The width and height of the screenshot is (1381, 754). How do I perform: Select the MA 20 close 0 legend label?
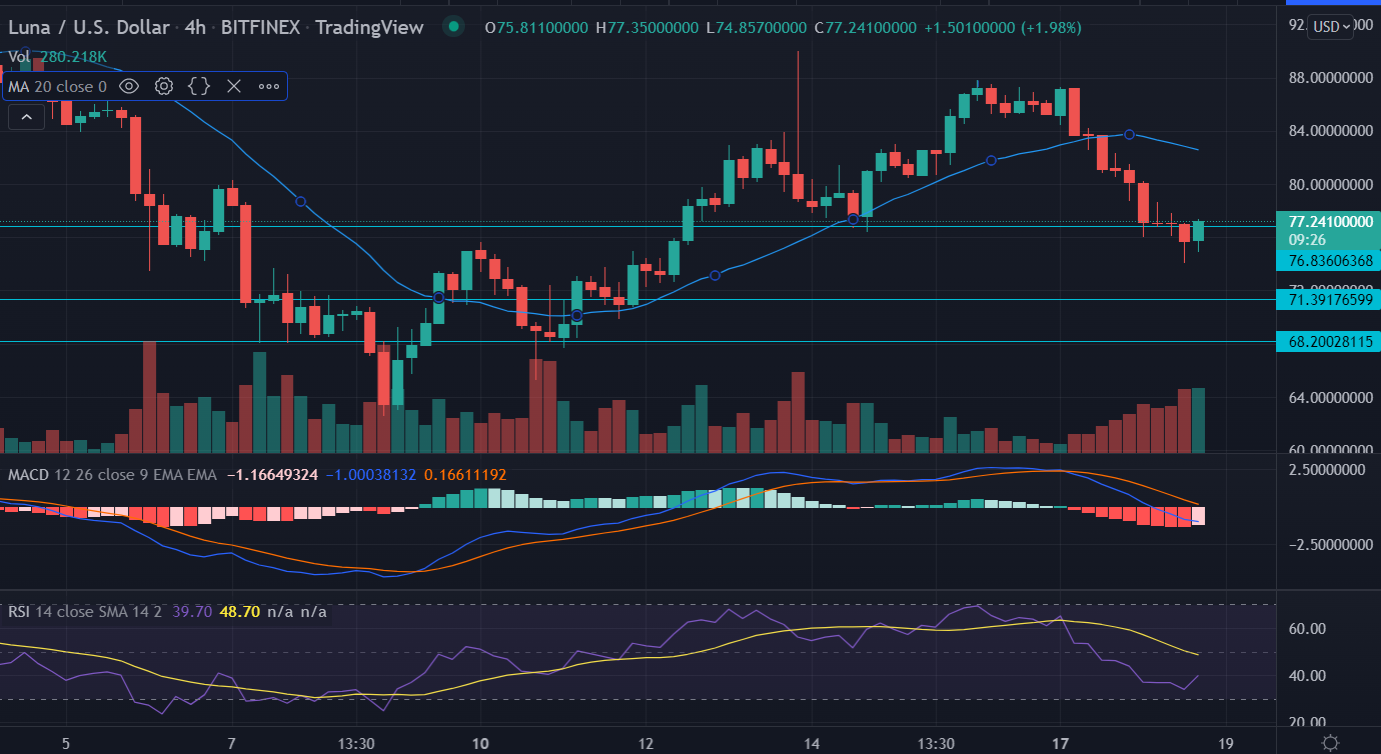click(x=57, y=87)
